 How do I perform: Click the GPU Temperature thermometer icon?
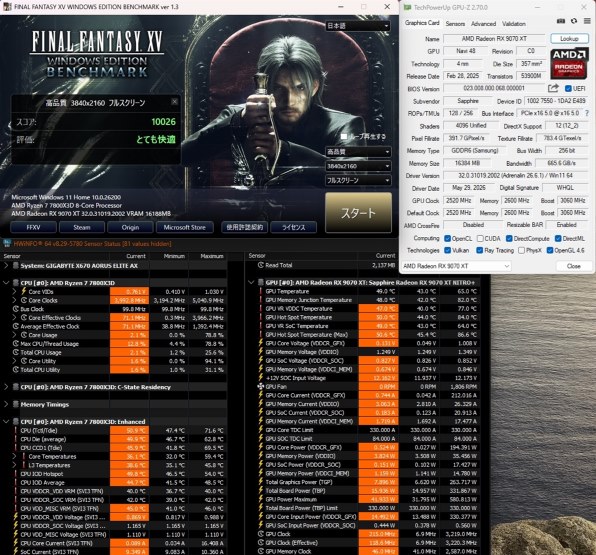pos(261,291)
